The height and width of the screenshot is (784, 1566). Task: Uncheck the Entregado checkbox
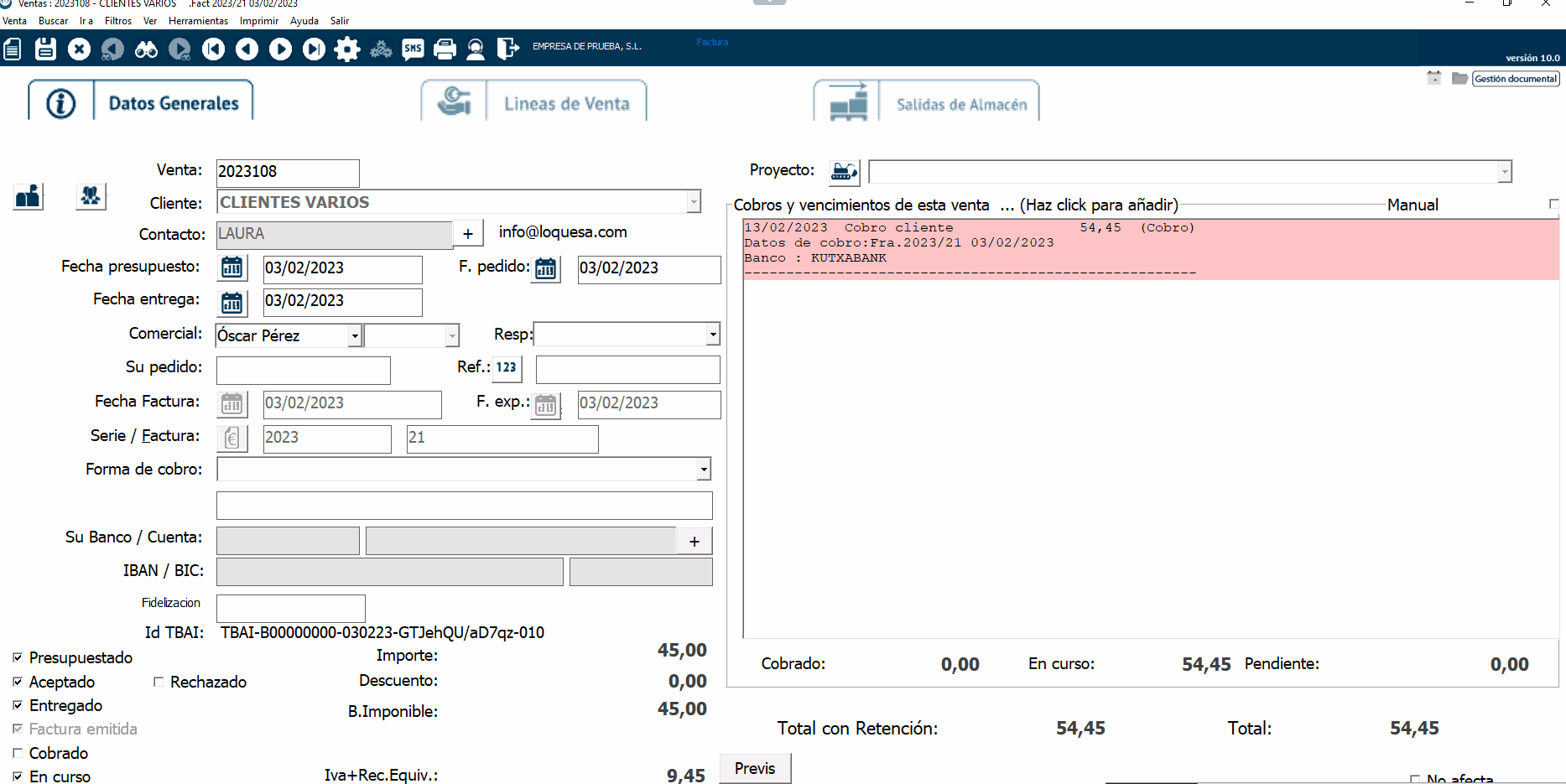point(18,705)
